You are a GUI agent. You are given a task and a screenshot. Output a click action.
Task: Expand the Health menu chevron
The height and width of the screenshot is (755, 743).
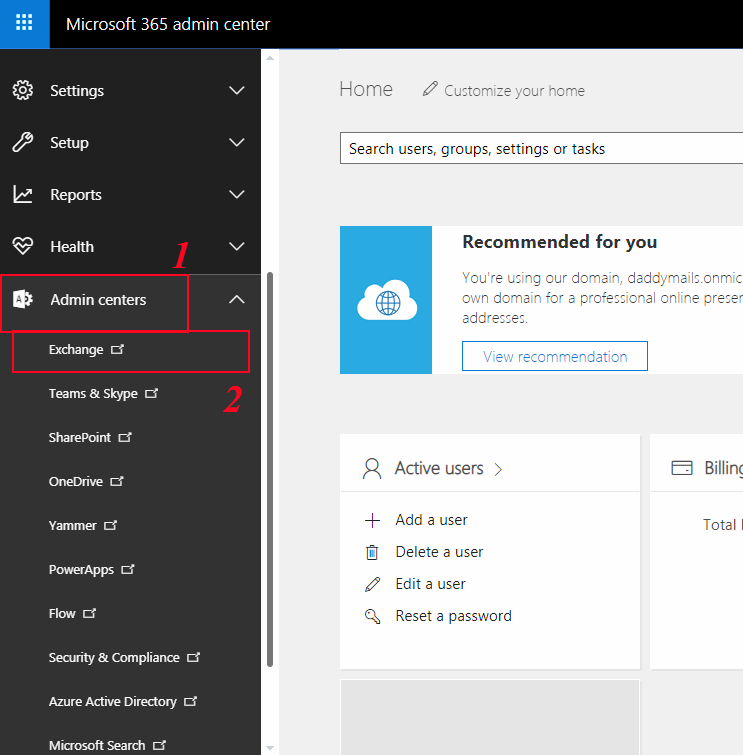[x=236, y=247]
